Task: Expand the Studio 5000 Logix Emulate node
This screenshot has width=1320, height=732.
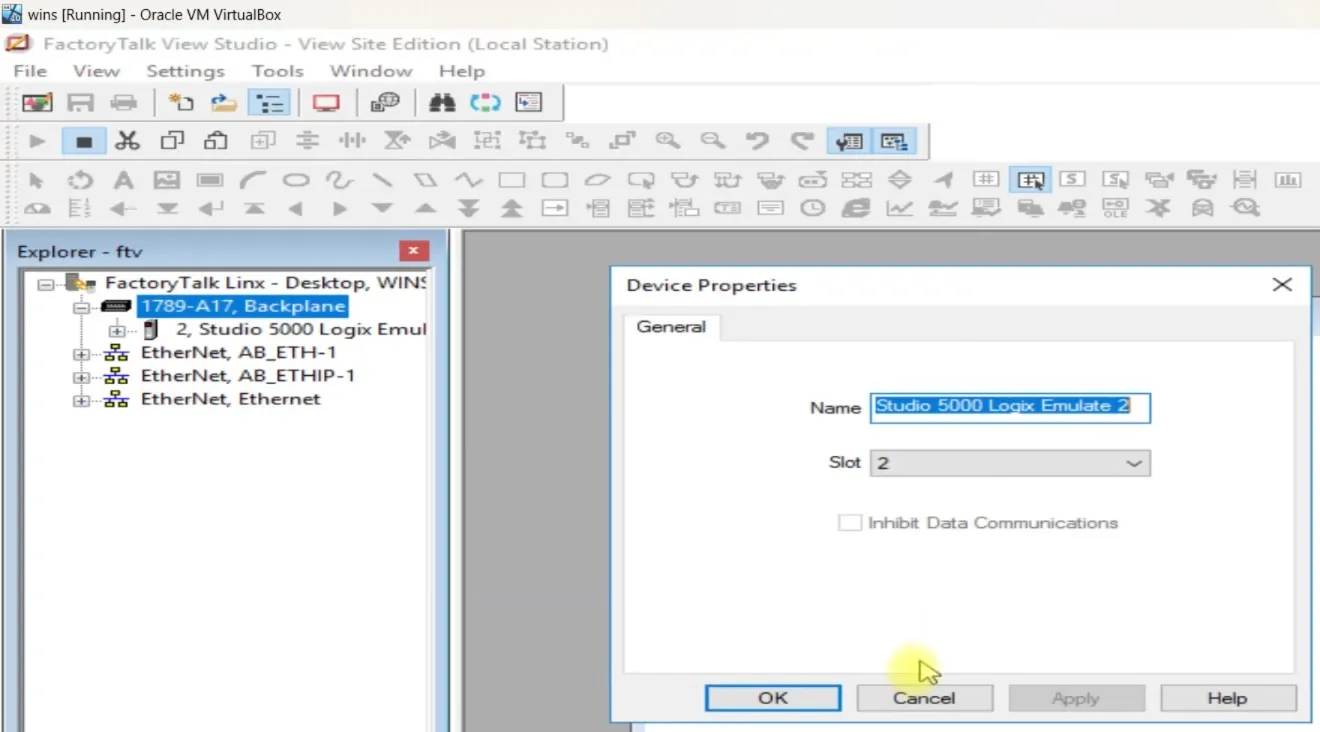Action: (117, 330)
